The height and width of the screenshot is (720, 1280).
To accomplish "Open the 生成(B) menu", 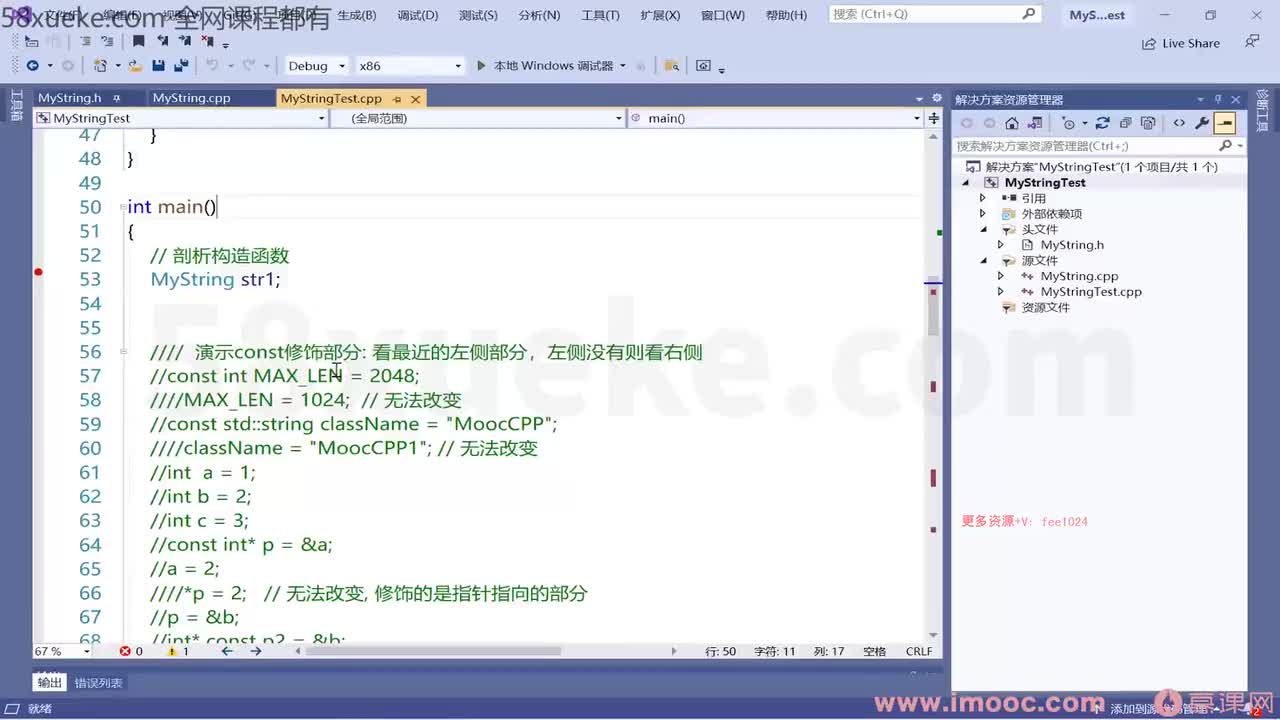I will pos(357,15).
